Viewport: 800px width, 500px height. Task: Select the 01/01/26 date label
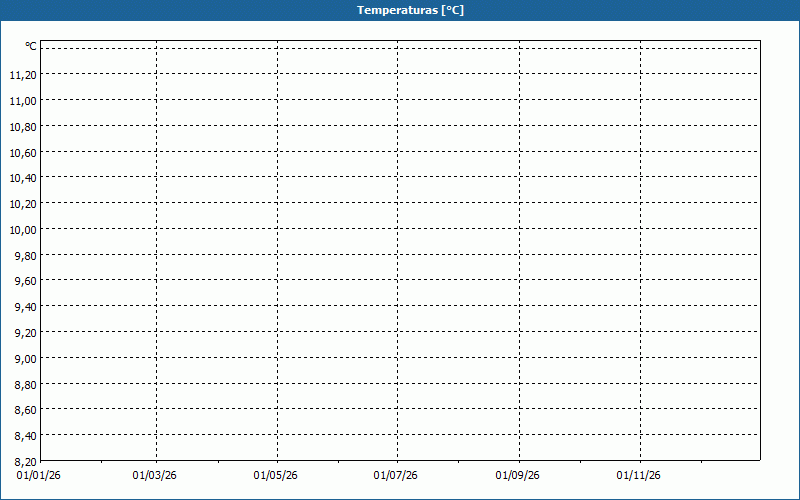pyautogui.click(x=39, y=476)
